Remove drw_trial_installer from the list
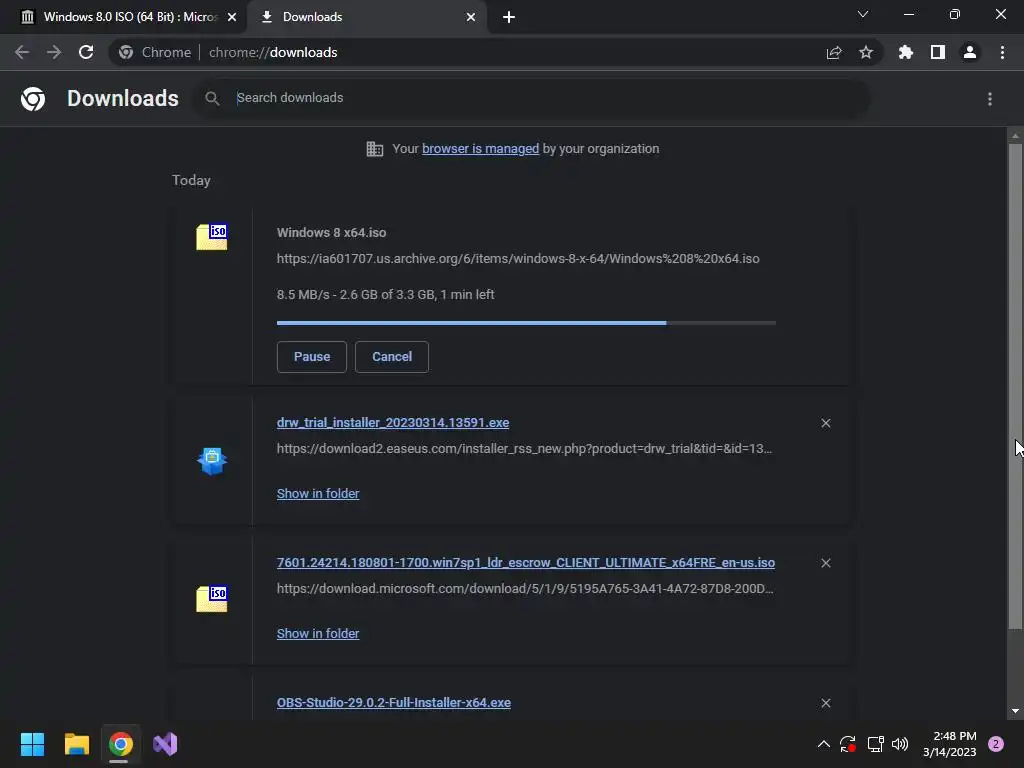Image resolution: width=1024 pixels, height=768 pixels. [825, 423]
